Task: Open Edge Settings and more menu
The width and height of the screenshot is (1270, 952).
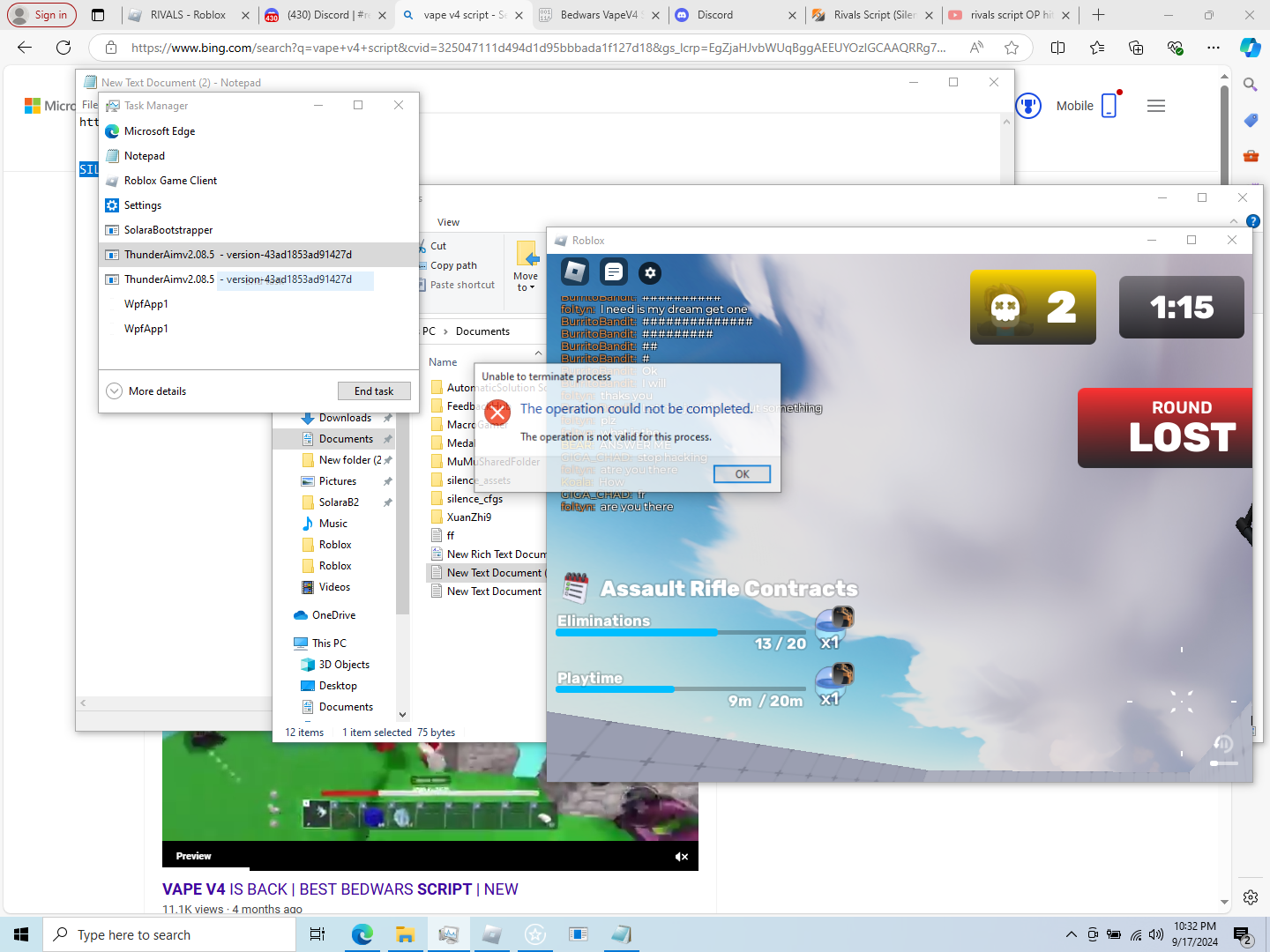Action: tap(1214, 48)
